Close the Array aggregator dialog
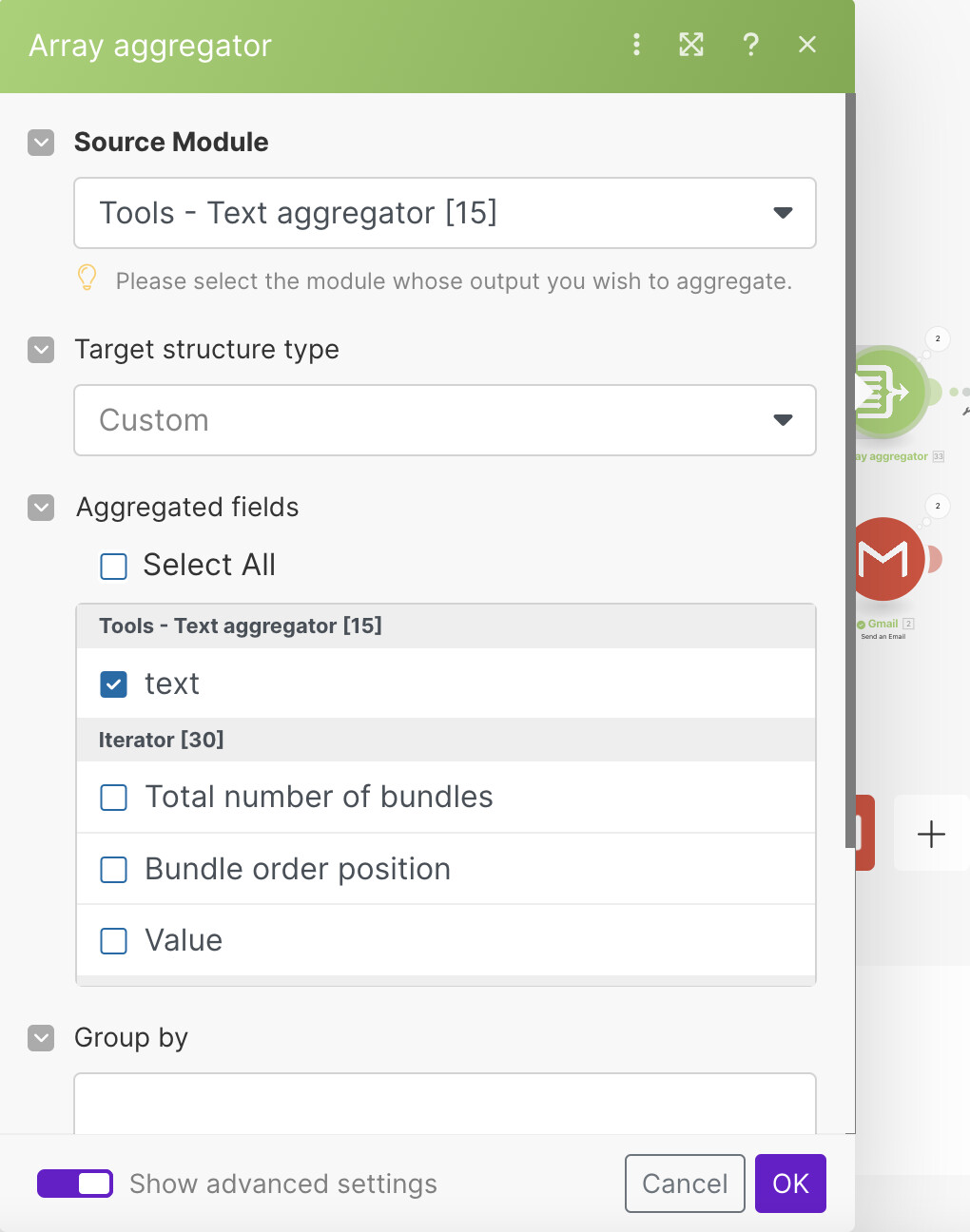The width and height of the screenshot is (970, 1232). [807, 45]
